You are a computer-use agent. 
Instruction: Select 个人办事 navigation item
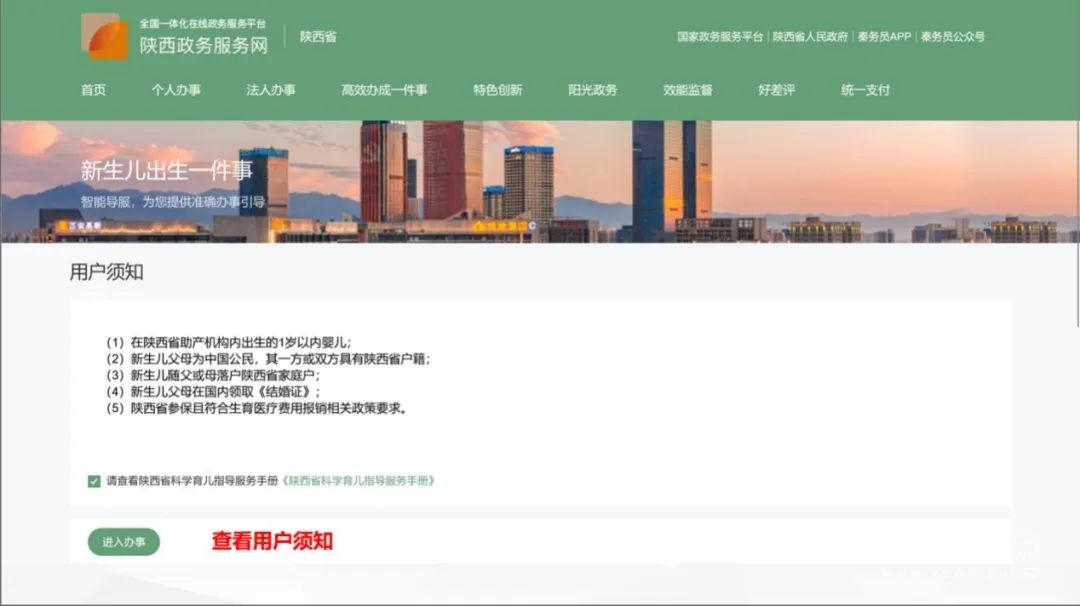[x=176, y=90]
